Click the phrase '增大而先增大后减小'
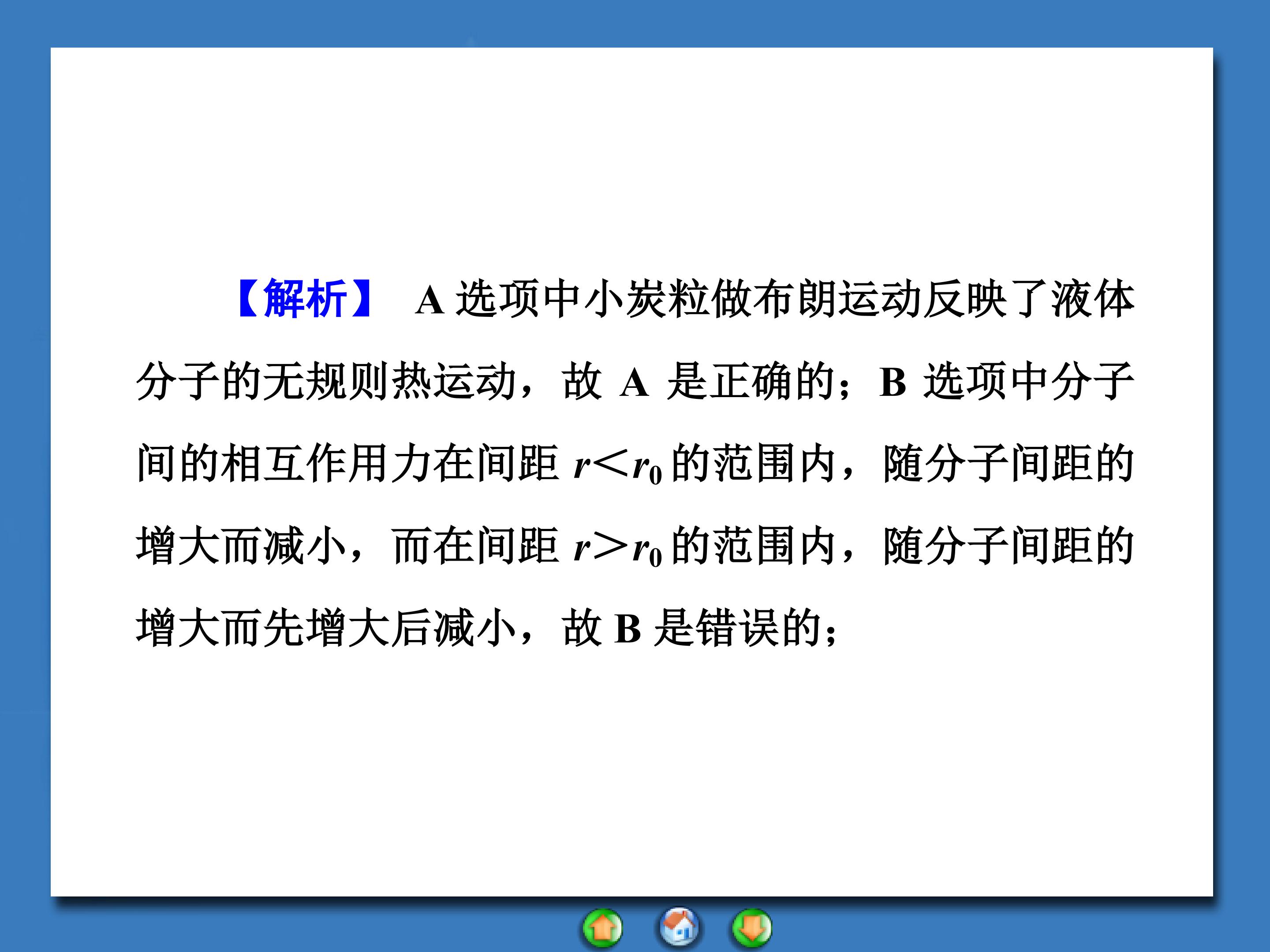This screenshot has width=1270, height=952. pos(327,628)
